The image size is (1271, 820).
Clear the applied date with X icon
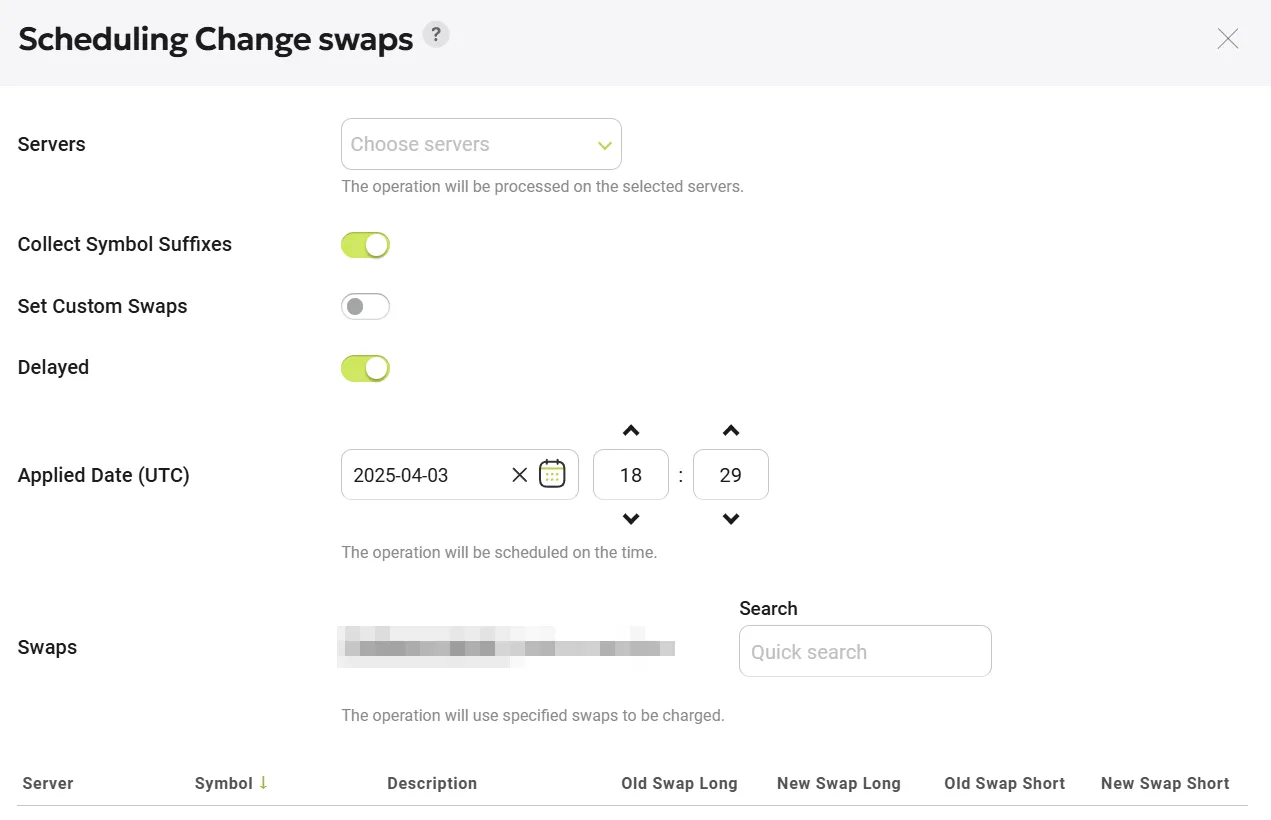coord(519,475)
